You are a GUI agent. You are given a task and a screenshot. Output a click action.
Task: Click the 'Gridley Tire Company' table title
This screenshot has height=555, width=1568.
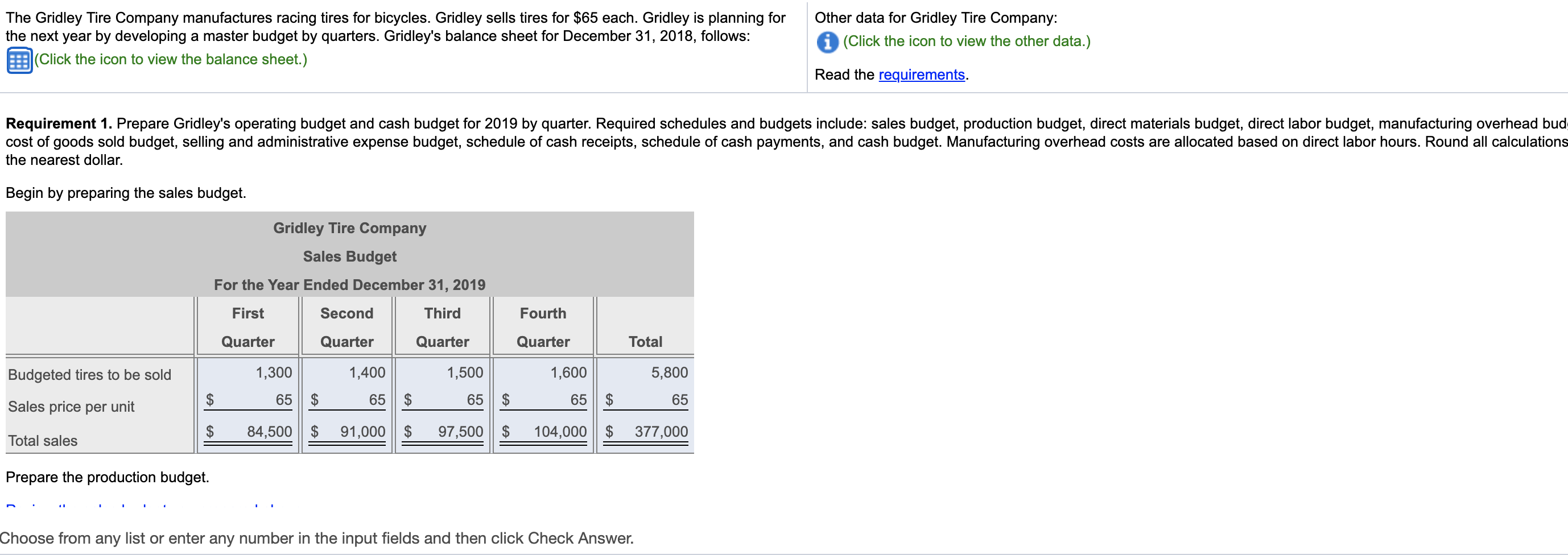[x=349, y=228]
